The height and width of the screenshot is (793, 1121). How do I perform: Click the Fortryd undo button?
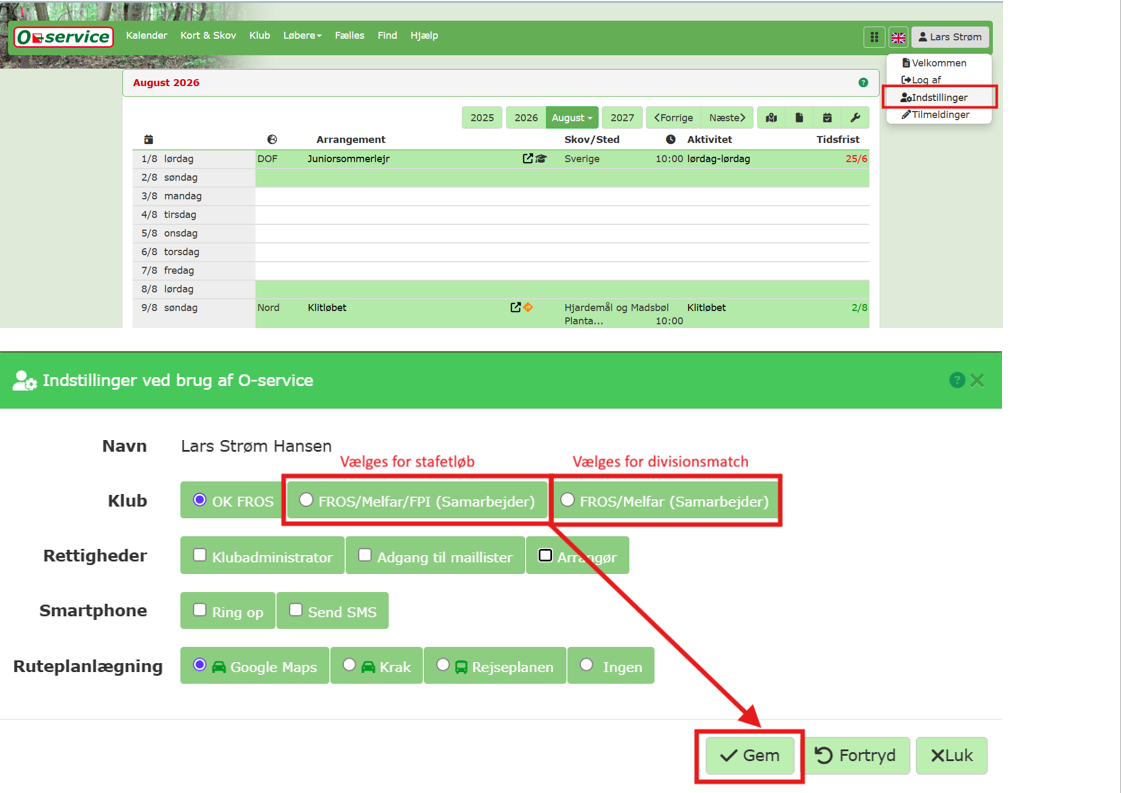[x=855, y=756]
